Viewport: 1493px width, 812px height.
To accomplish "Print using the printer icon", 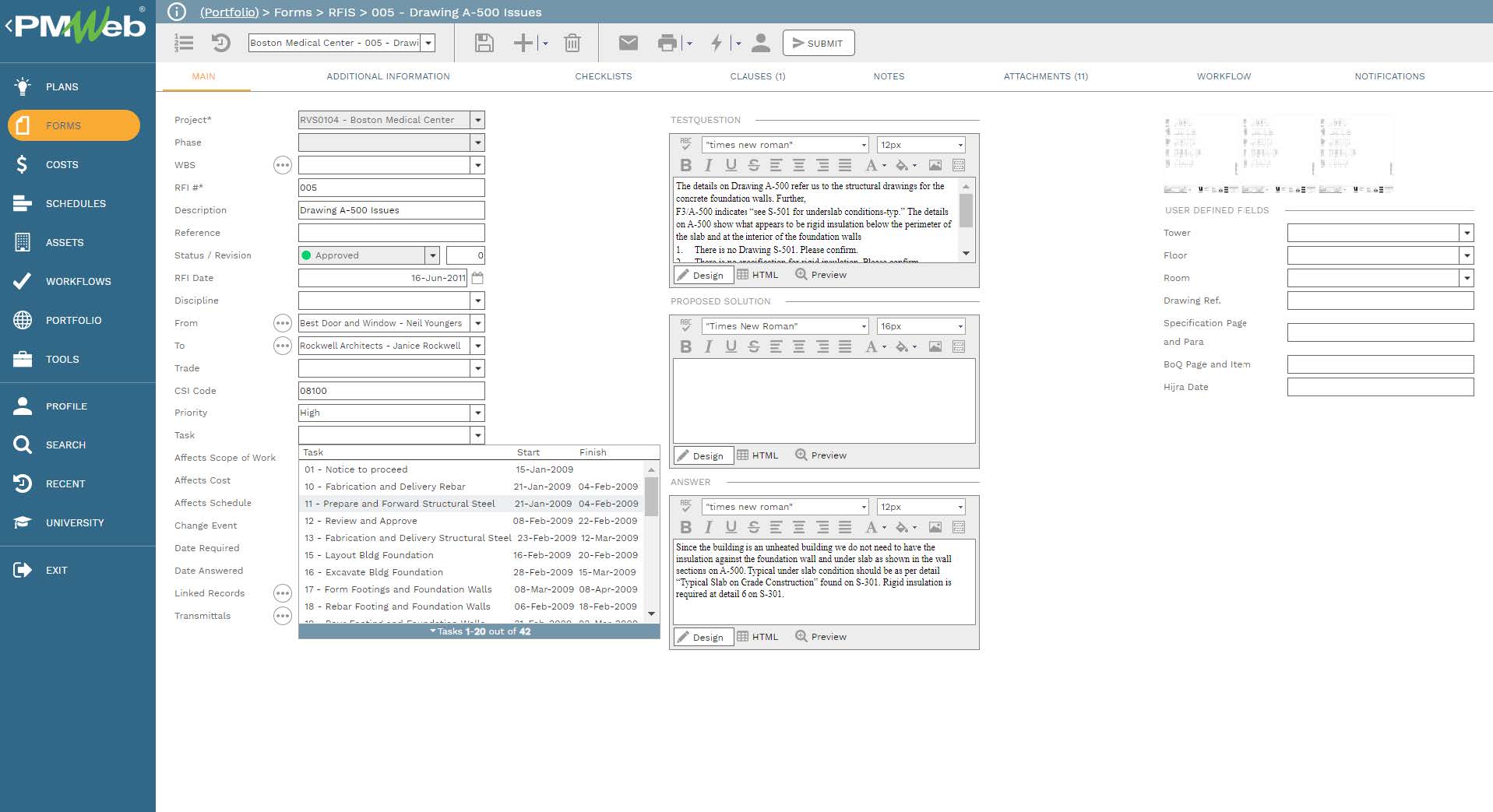I will 667,43.
